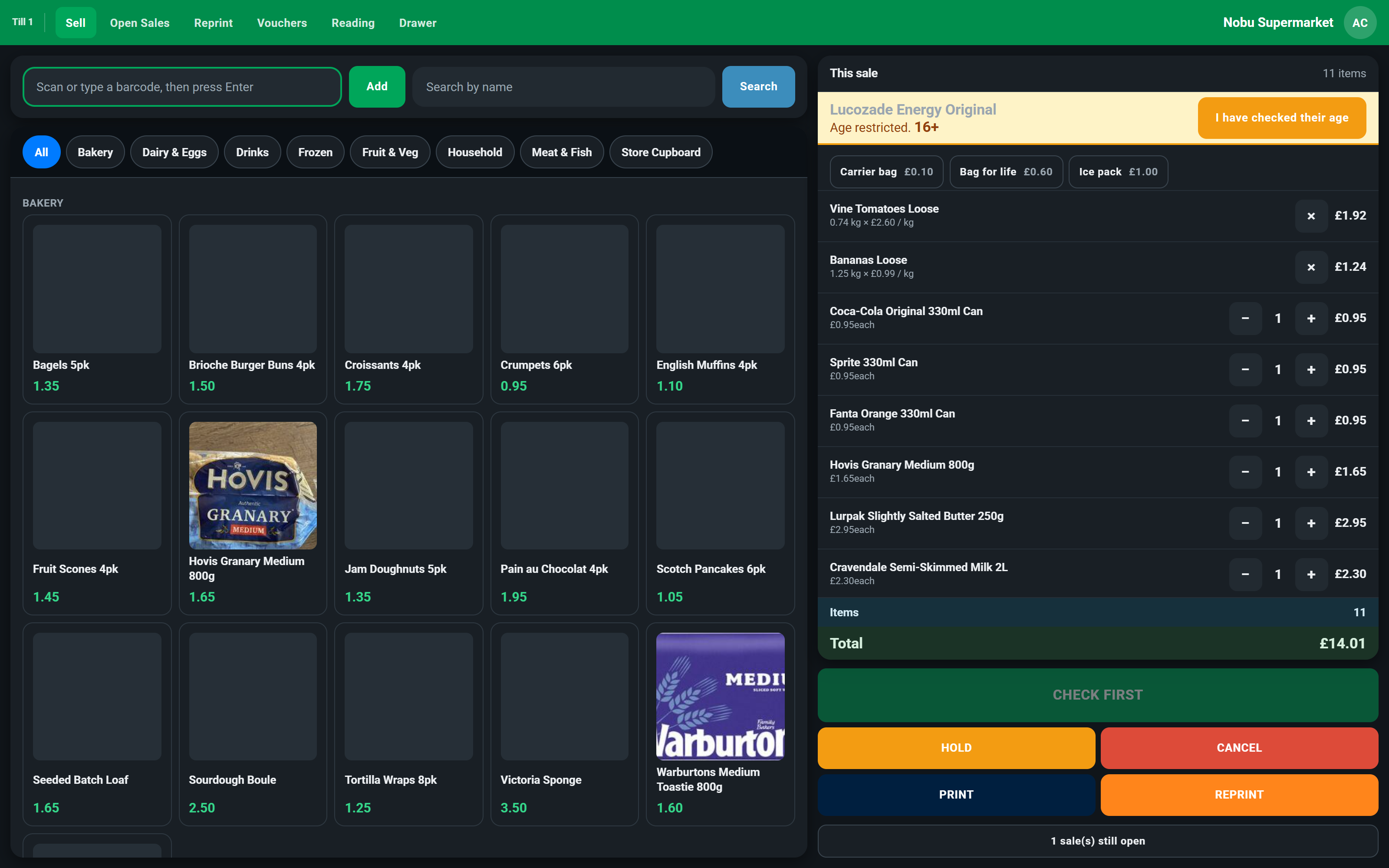Filter products by Meat & Fish
The image size is (1389, 868).
pos(561,152)
